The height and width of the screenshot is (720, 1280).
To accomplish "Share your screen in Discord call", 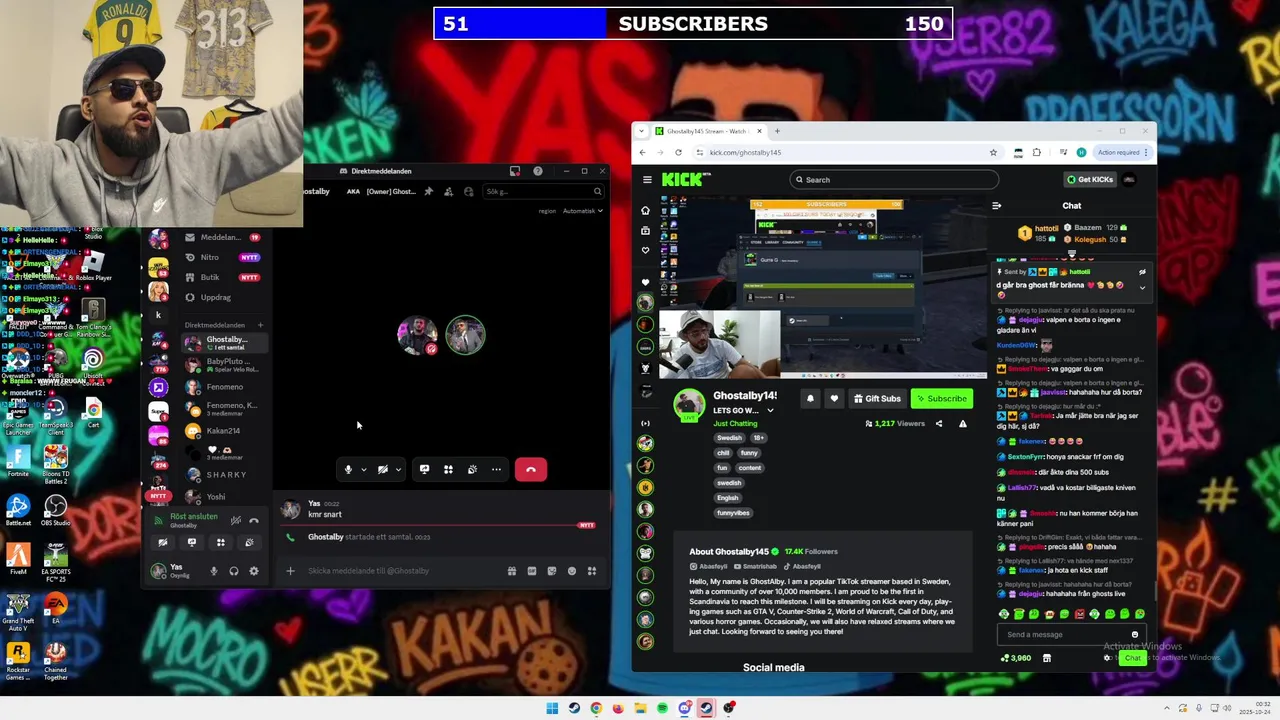I will point(424,469).
